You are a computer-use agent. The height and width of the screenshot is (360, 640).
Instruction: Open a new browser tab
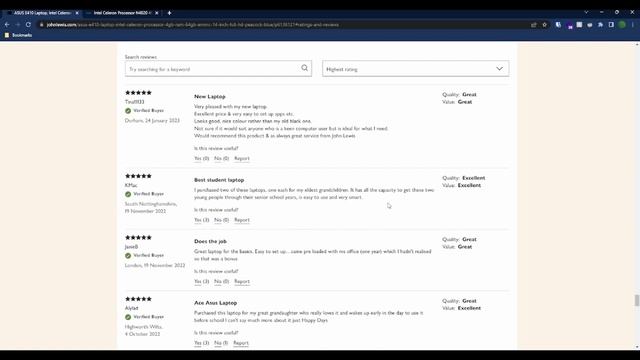[x=169, y=13]
